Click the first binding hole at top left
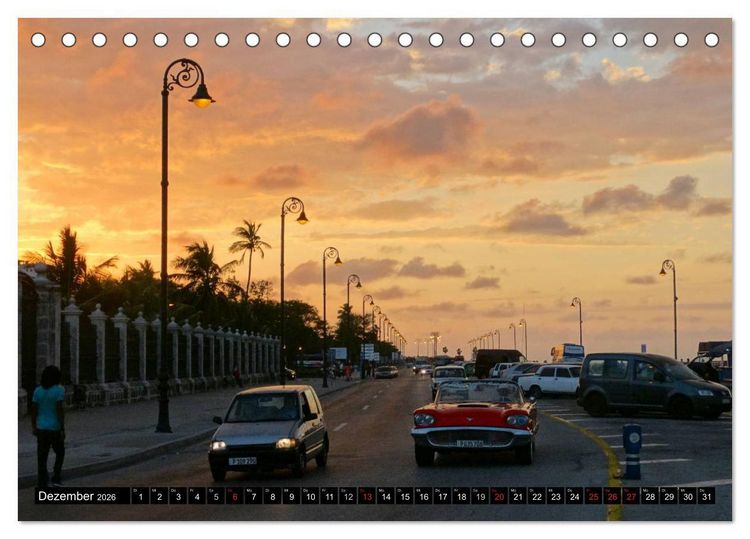Screen dimensions: 750x539 tap(38, 40)
